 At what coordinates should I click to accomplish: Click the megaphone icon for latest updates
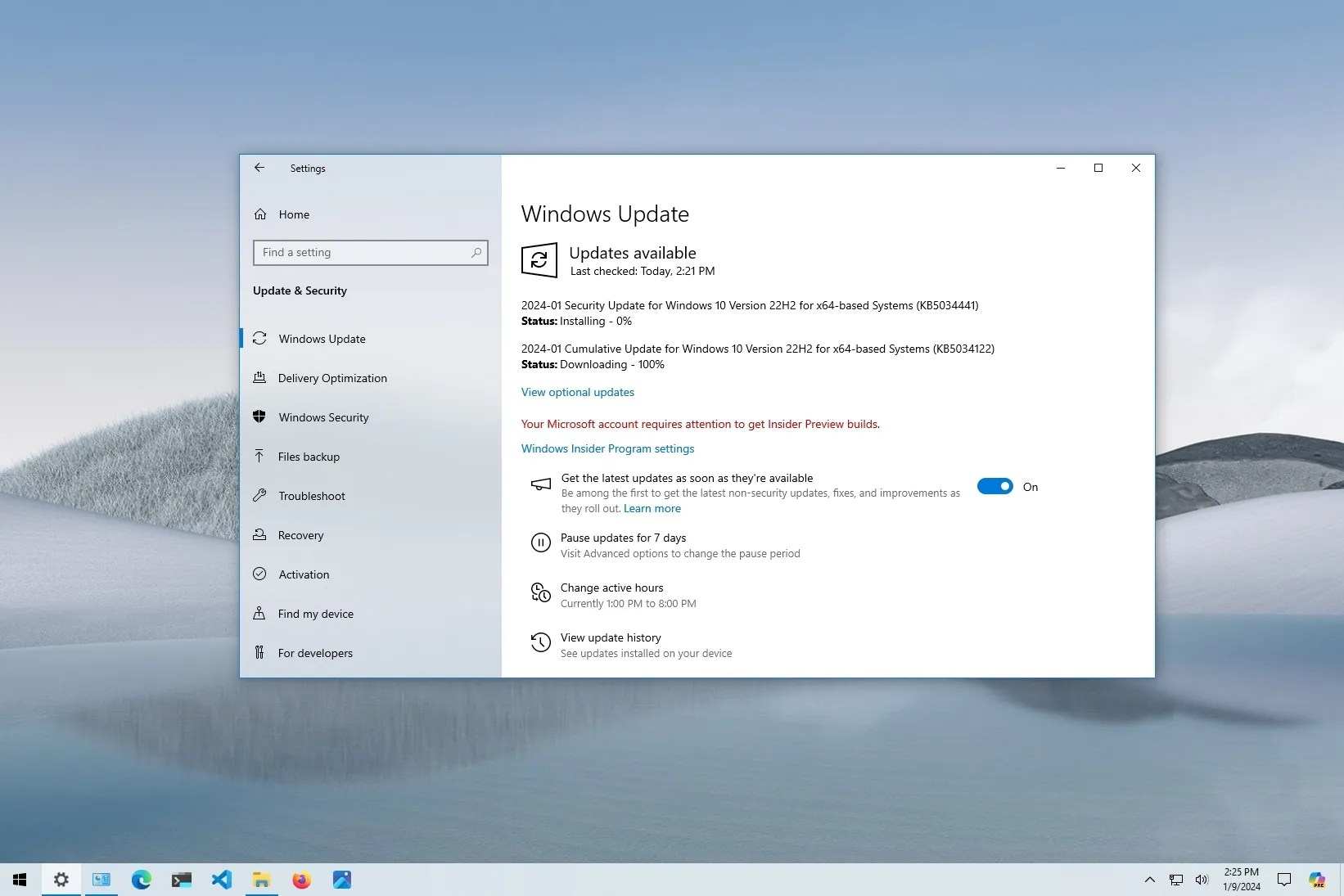[x=541, y=484]
